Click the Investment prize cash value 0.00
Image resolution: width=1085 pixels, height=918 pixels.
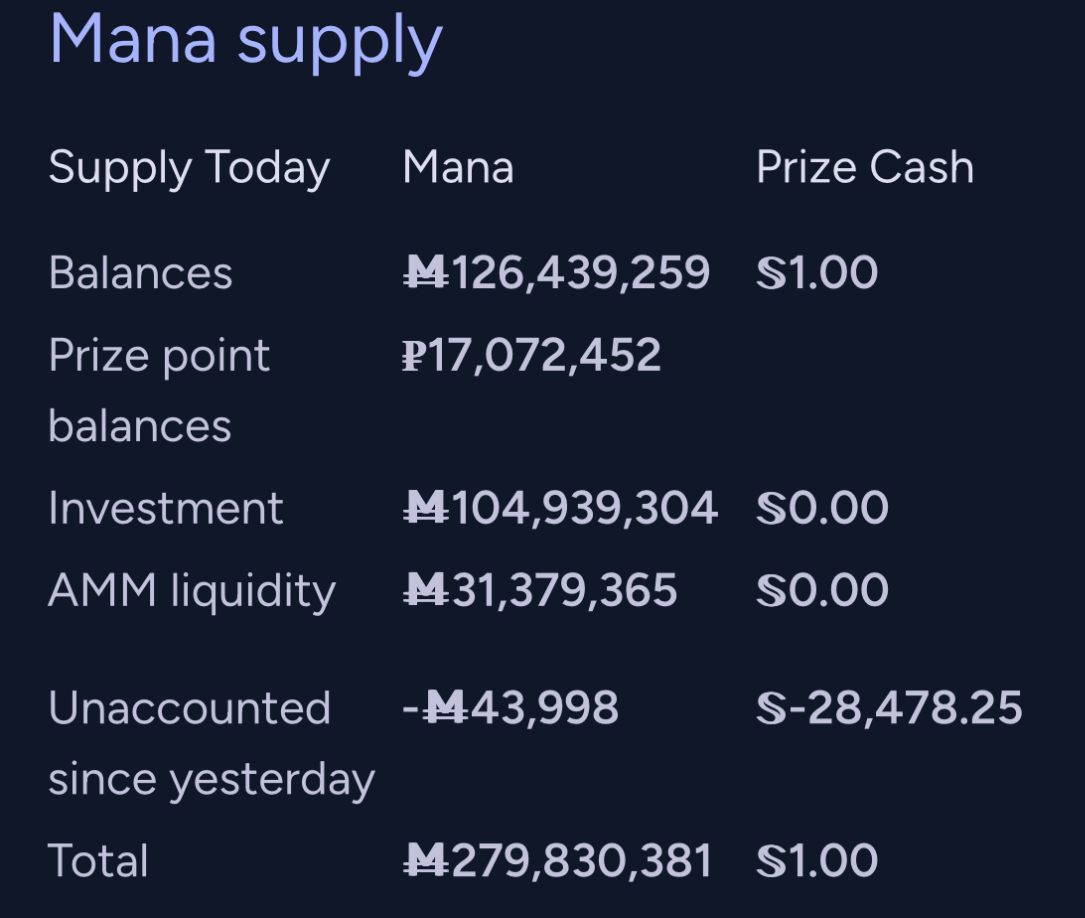[x=838, y=508]
